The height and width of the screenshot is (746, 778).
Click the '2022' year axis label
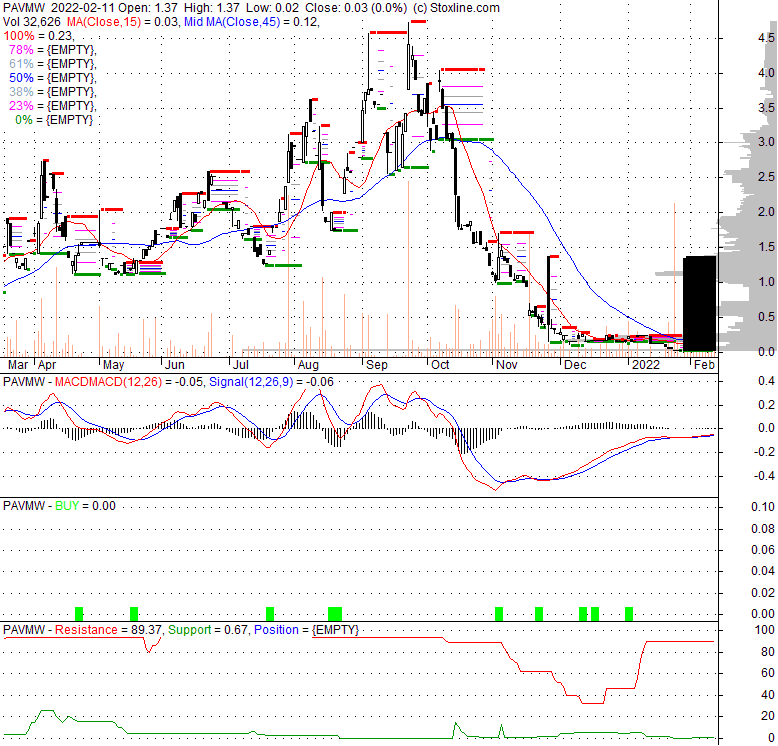(x=646, y=365)
